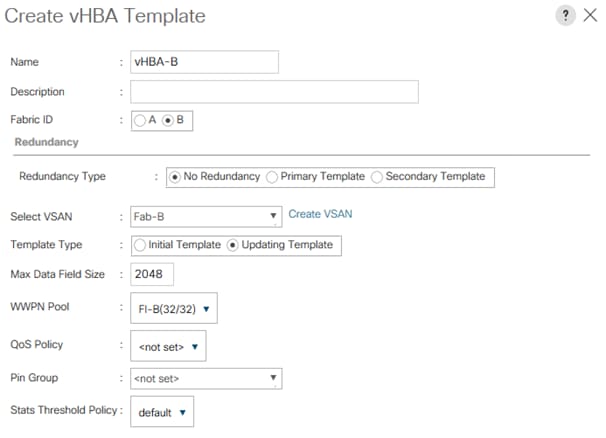Click the WWPN Pool label
This screenshot has height=438, width=606.
click(40, 307)
